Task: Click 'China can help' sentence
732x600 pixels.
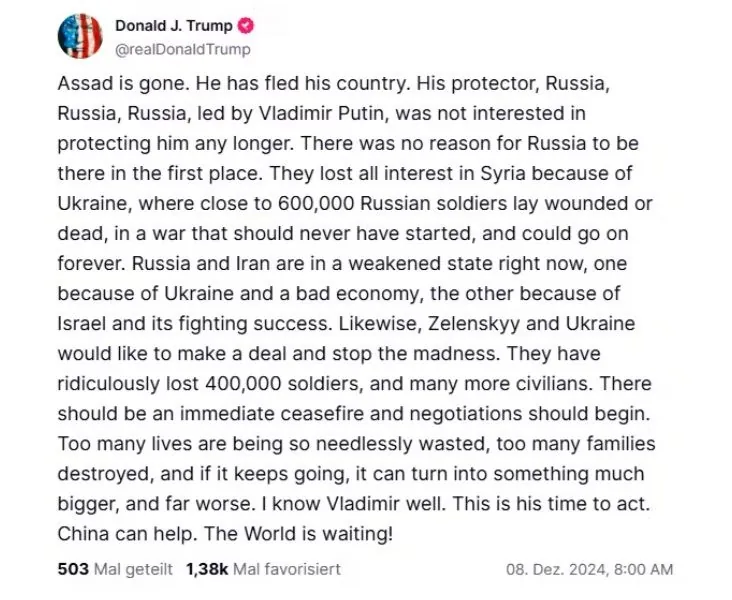Action: pos(125,534)
